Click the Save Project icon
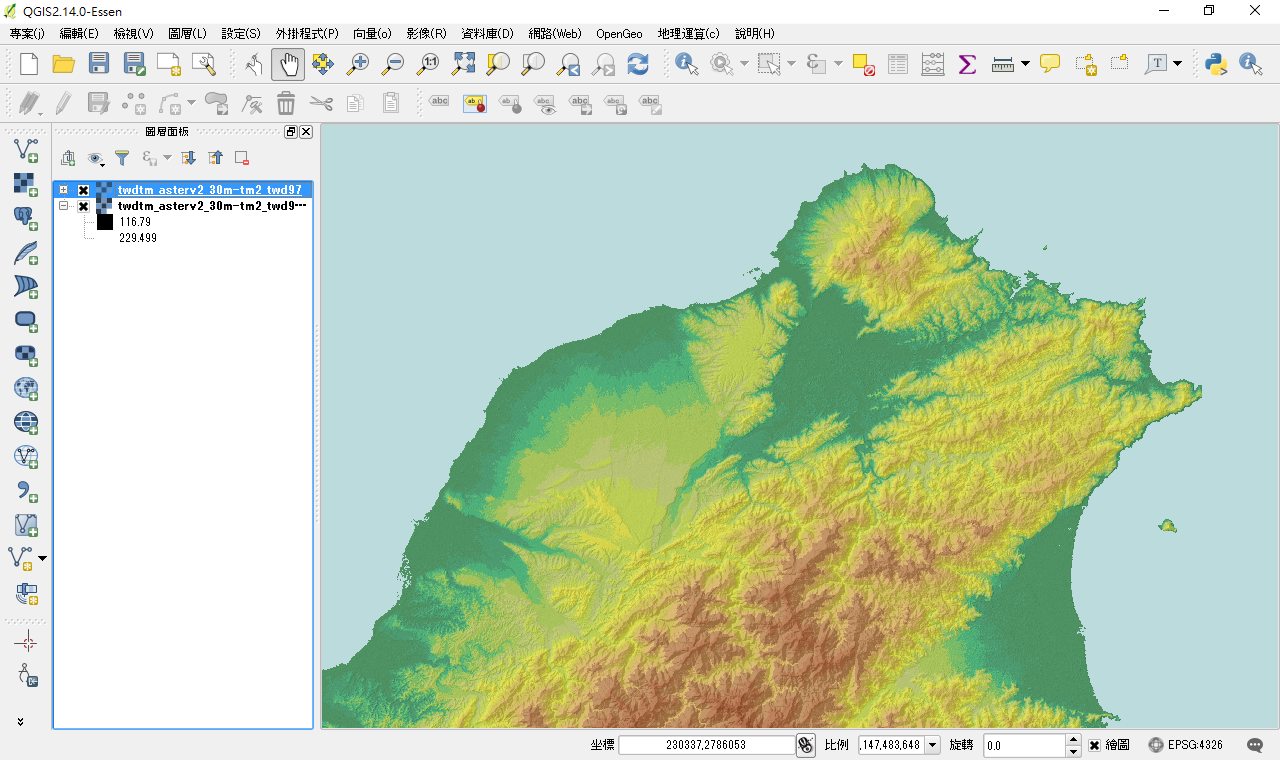Viewport: 1280px width, 760px height. pos(98,65)
